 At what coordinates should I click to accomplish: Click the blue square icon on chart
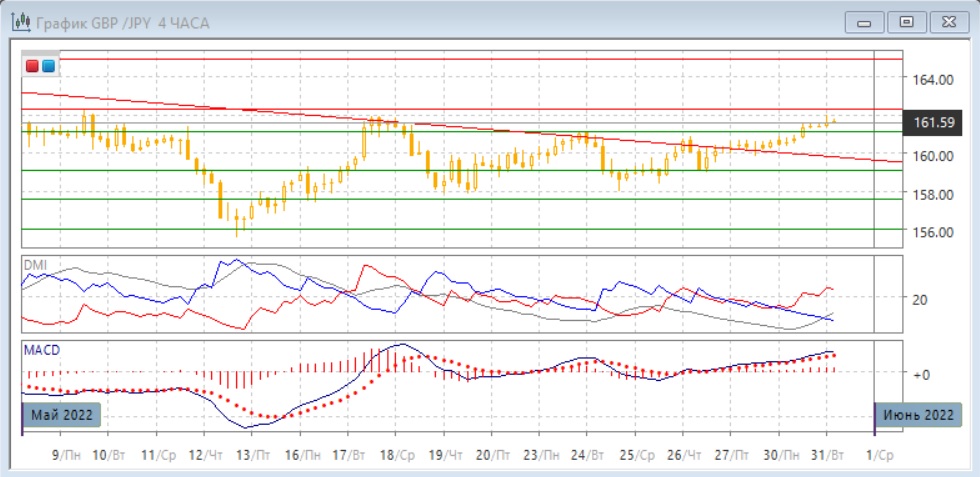pos(47,66)
